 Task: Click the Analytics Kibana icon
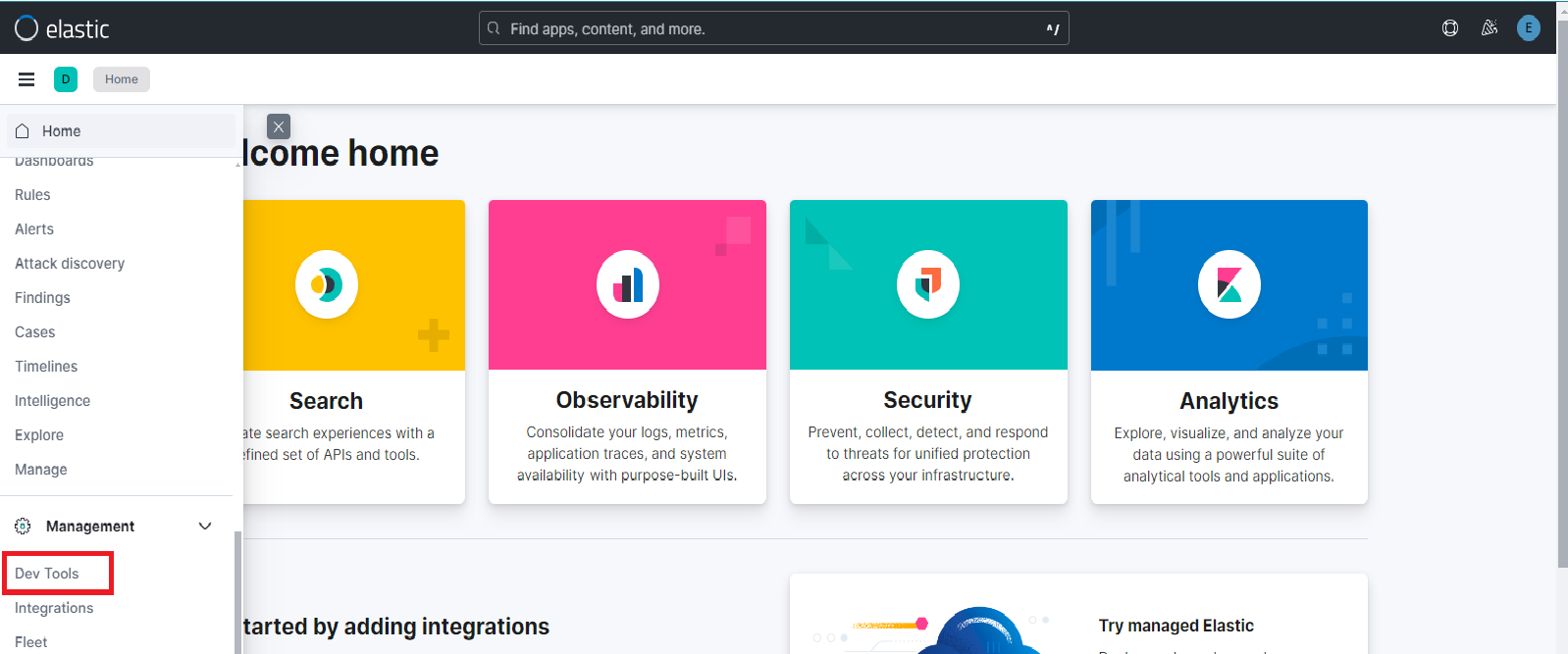pos(1228,284)
